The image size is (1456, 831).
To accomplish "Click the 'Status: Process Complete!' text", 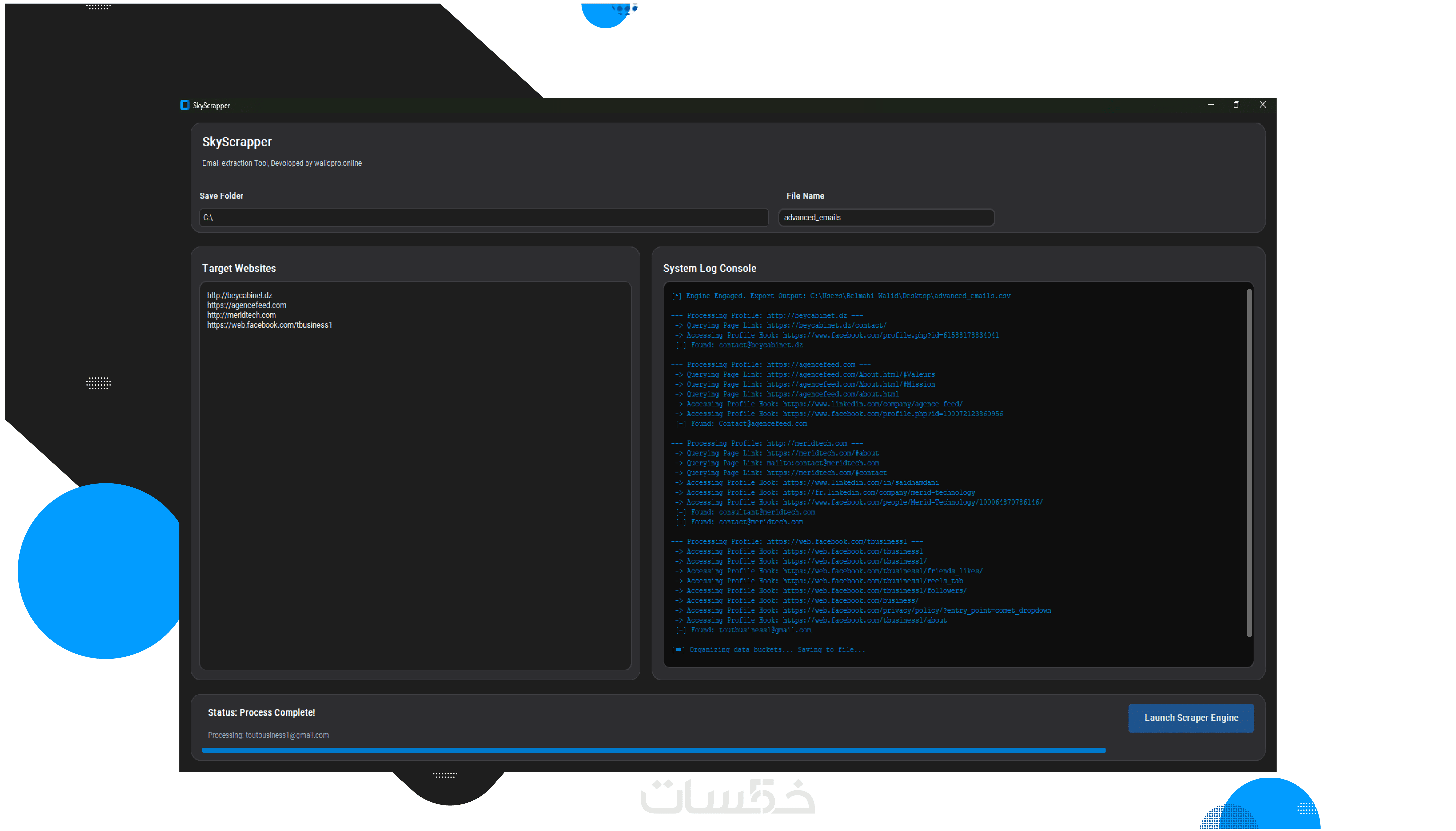I will coord(261,712).
